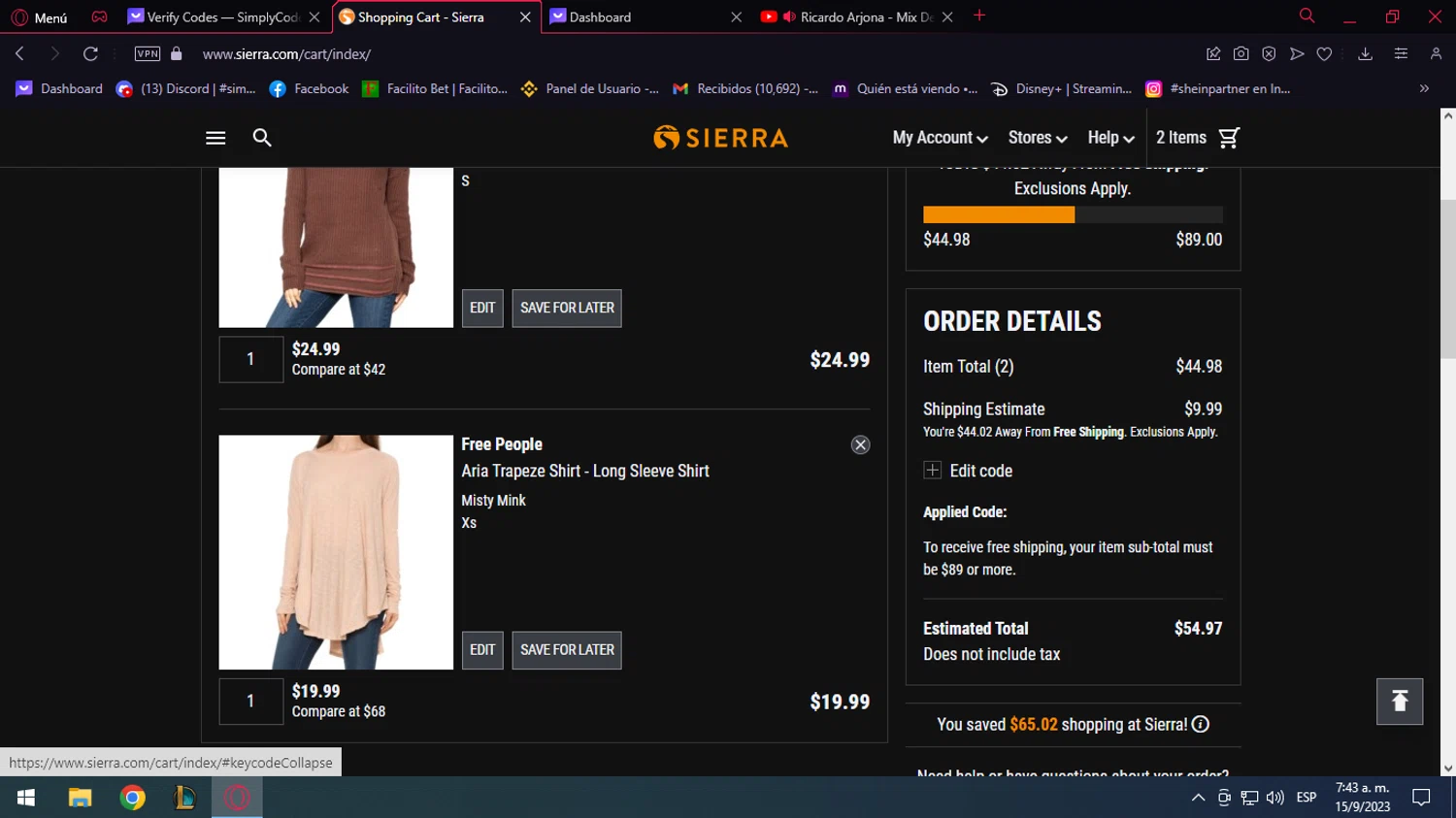Close the Shopping Cart - Sierra tab
The height and width of the screenshot is (818, 1456).
tap(525, 17)
